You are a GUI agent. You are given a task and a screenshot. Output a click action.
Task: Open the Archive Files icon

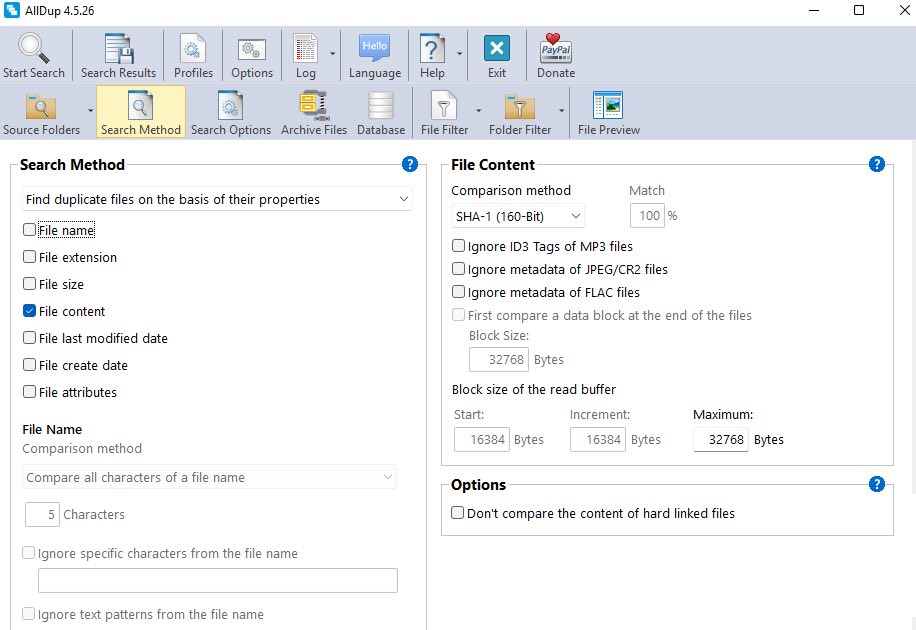tap(313, 106)
